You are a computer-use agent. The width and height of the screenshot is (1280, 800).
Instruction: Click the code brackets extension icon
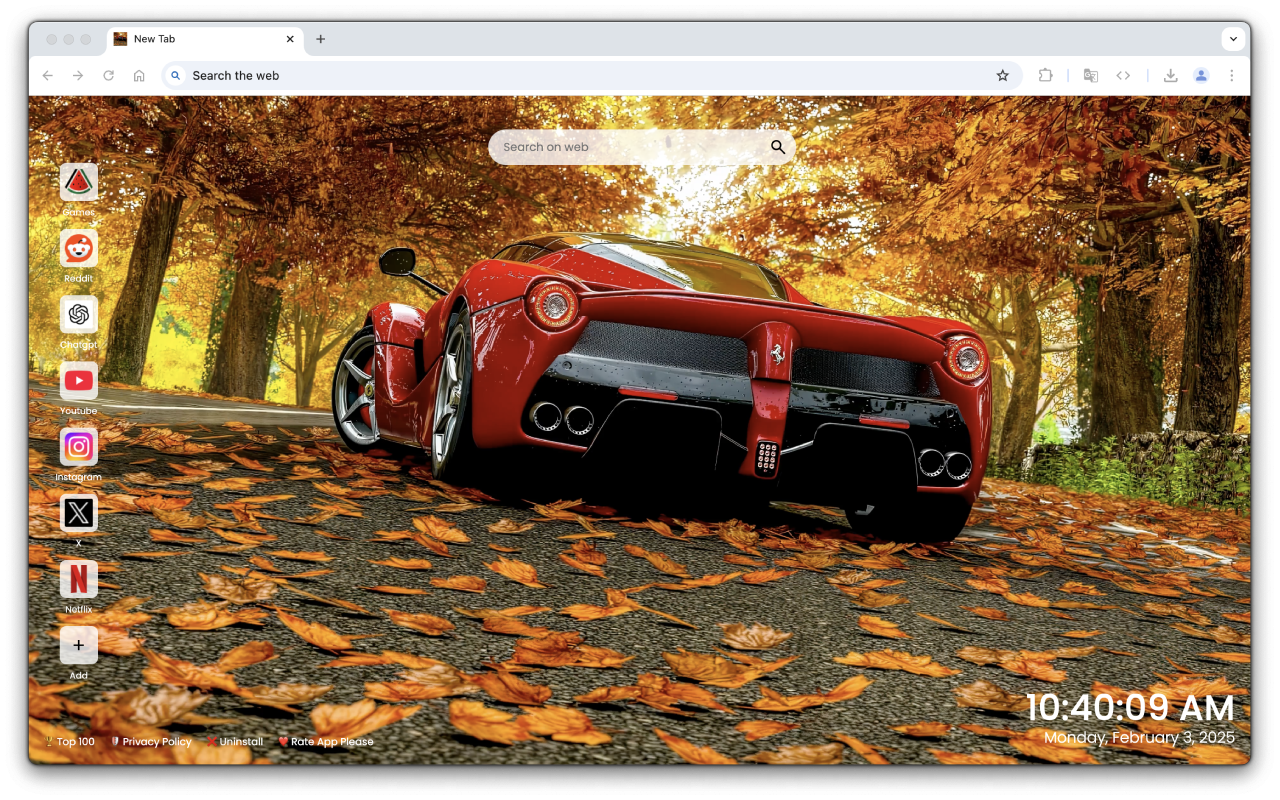(1123, 75)
